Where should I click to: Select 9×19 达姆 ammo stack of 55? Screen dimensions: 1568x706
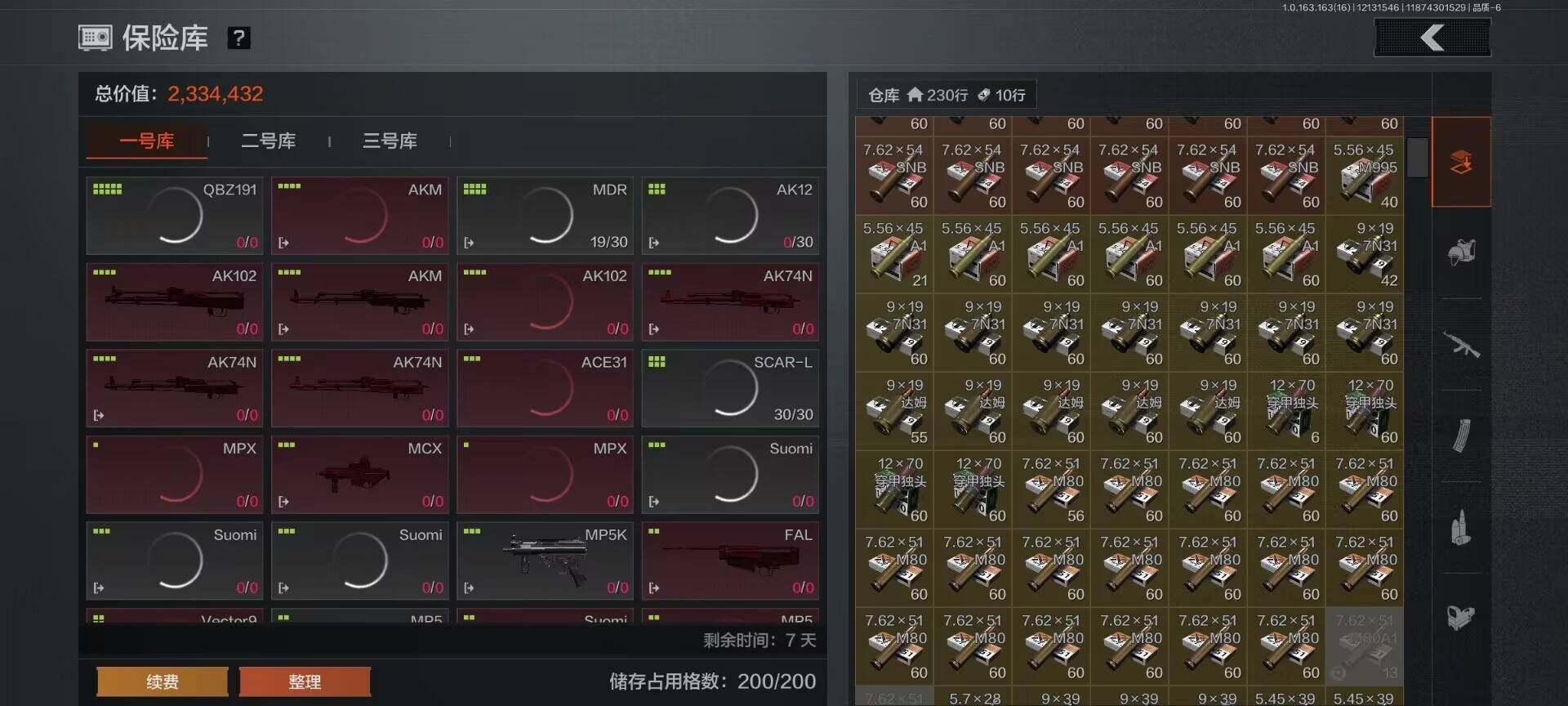(894, 411)
